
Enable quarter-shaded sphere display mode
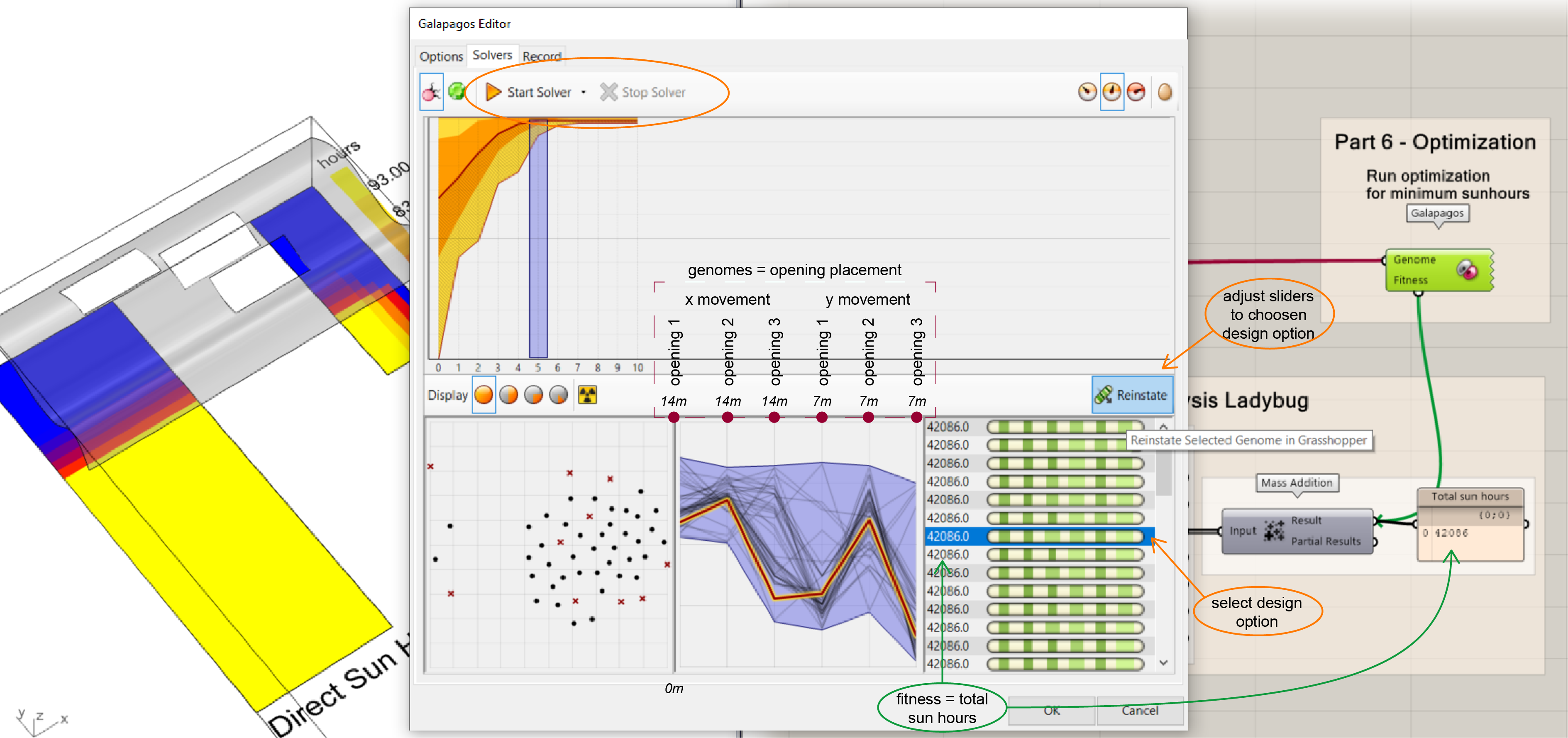tap(534, 395)
